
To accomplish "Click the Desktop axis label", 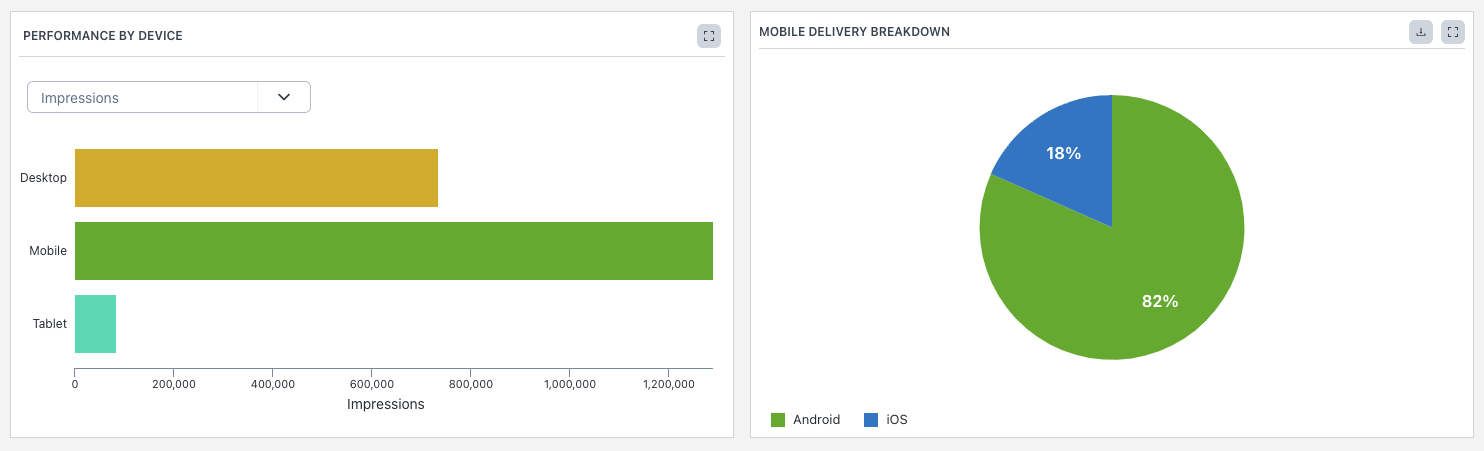I will [43, 178].
